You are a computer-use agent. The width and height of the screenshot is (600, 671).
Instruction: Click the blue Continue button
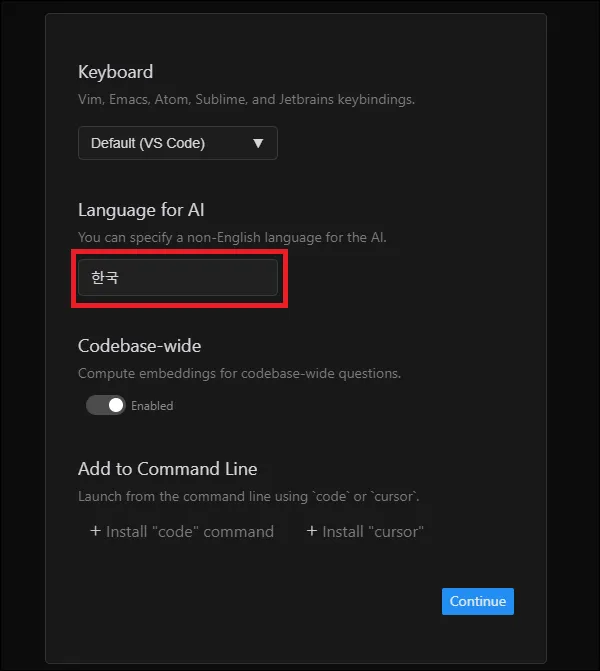tap(478, 601)
